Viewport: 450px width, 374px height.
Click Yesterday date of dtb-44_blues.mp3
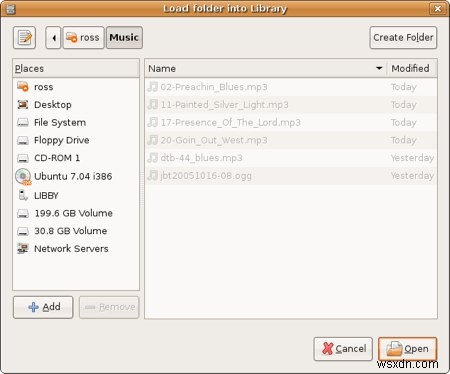coord(412,158)
